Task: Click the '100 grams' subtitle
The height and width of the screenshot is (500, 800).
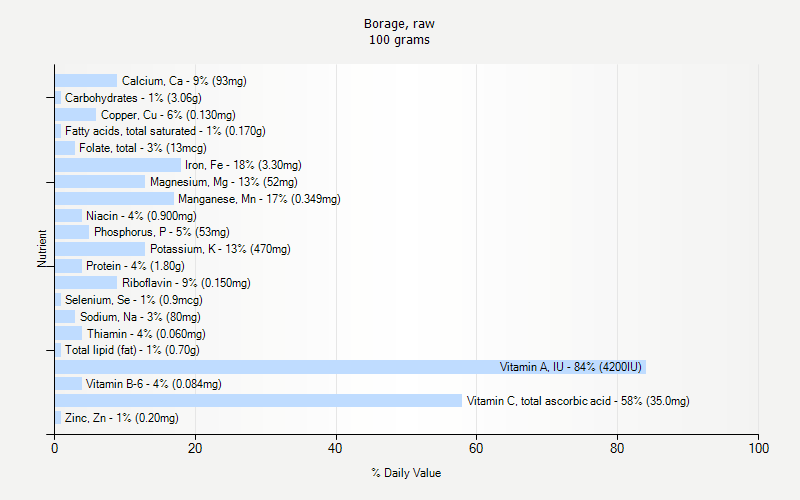Action: pos(399,40)
